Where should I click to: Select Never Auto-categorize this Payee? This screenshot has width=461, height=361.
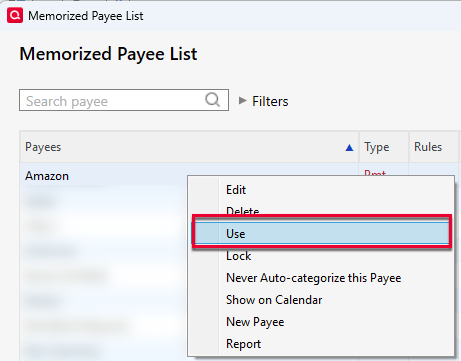point(321,278)
